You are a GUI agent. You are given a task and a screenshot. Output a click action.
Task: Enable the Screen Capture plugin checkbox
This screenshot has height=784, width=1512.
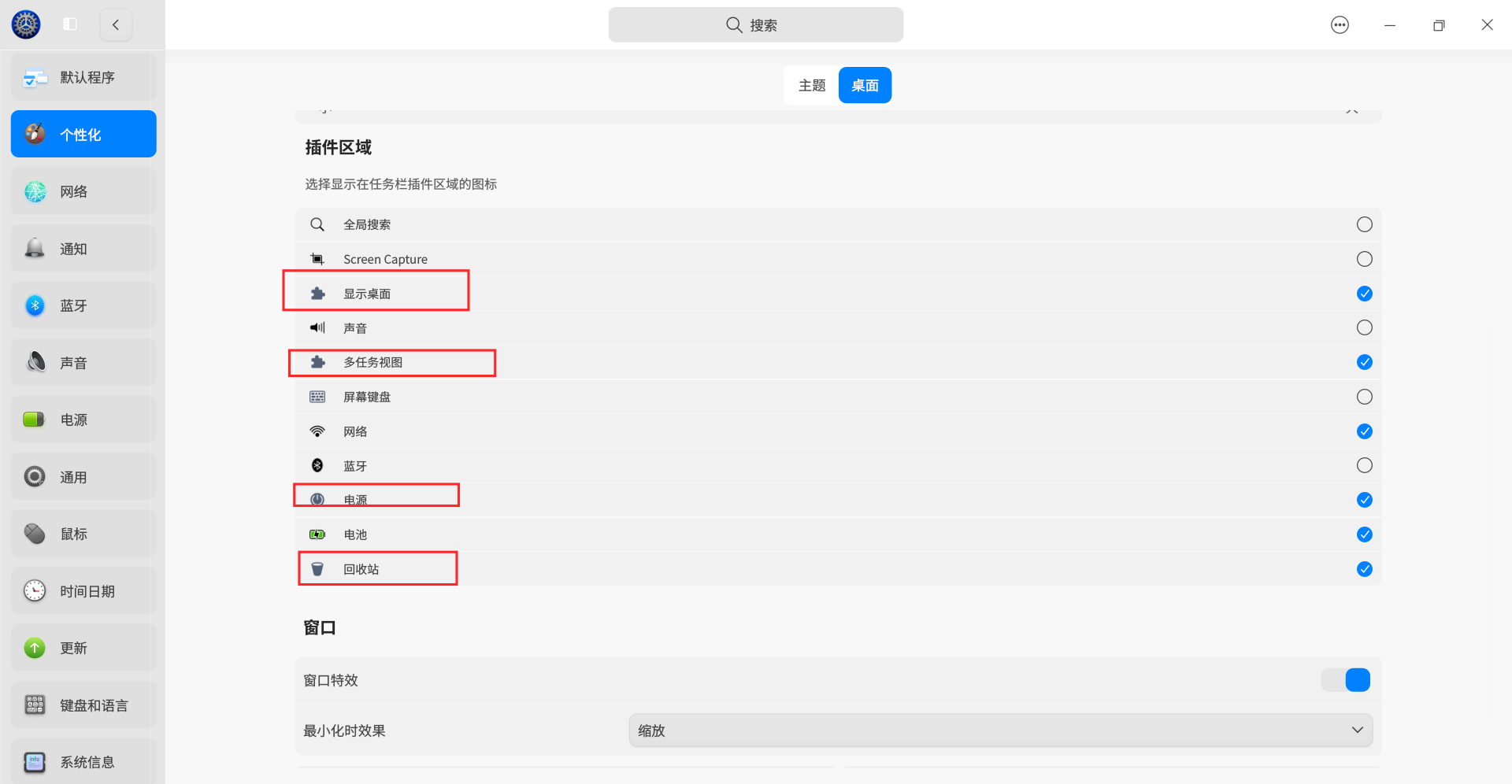pyautogui.click(x=1365, y=259)
